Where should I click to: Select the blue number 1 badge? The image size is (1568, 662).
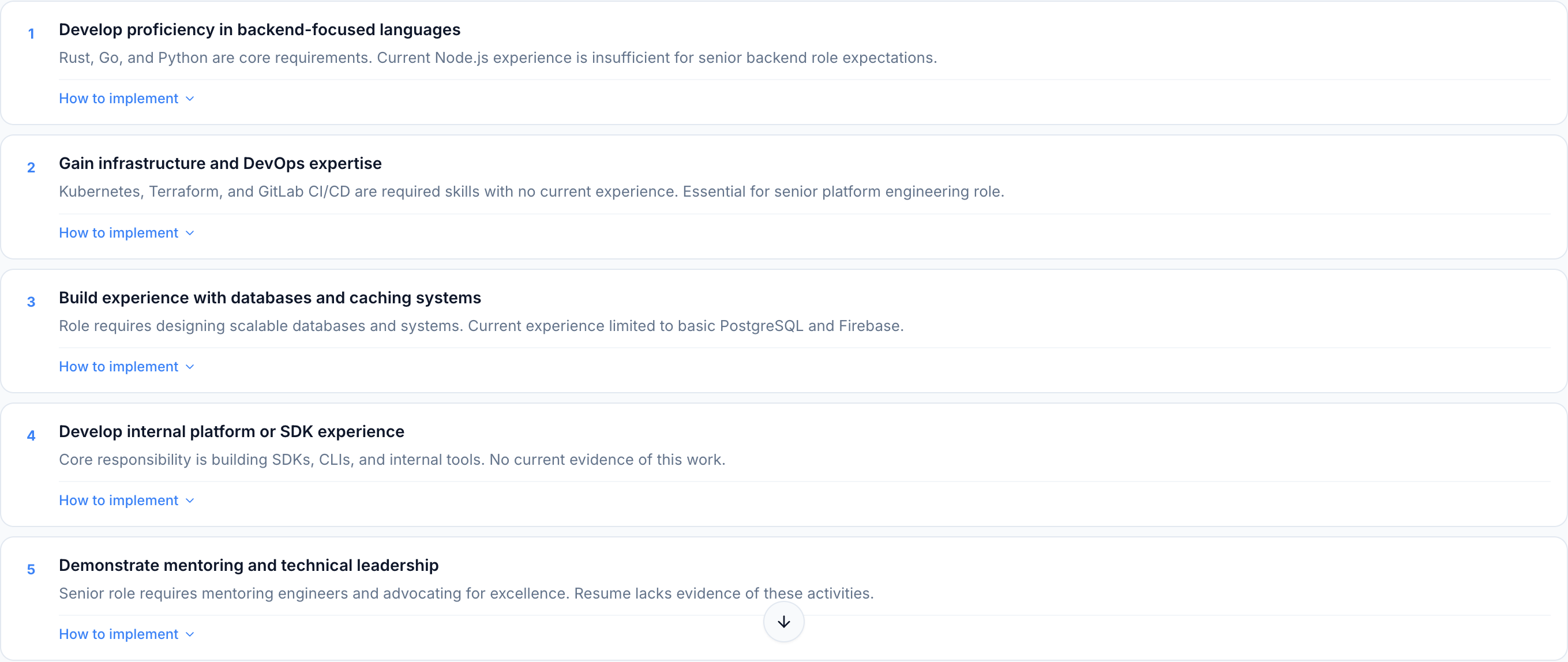(x=31, y=34)
